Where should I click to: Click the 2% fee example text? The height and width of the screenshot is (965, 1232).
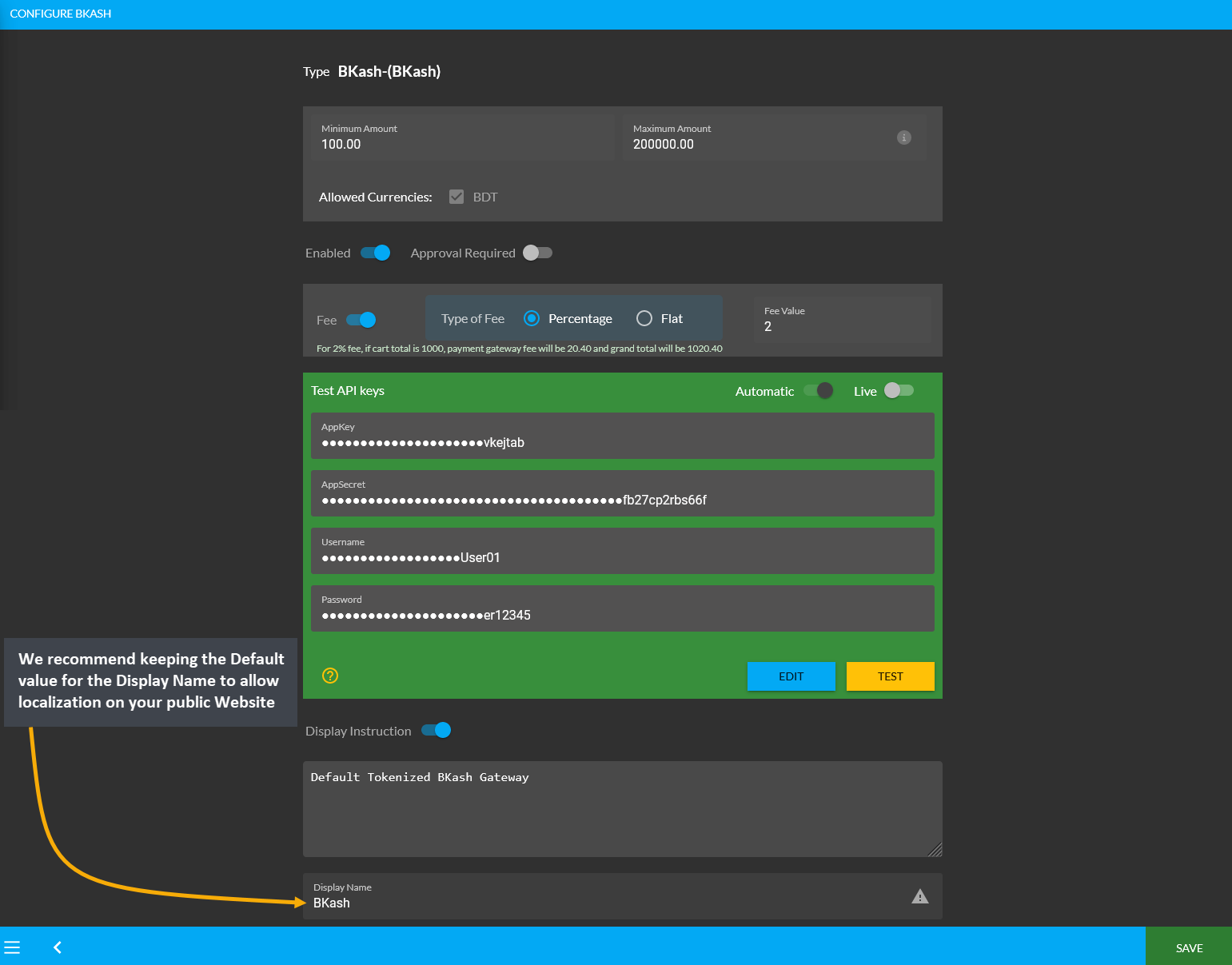tap(520, 349)
